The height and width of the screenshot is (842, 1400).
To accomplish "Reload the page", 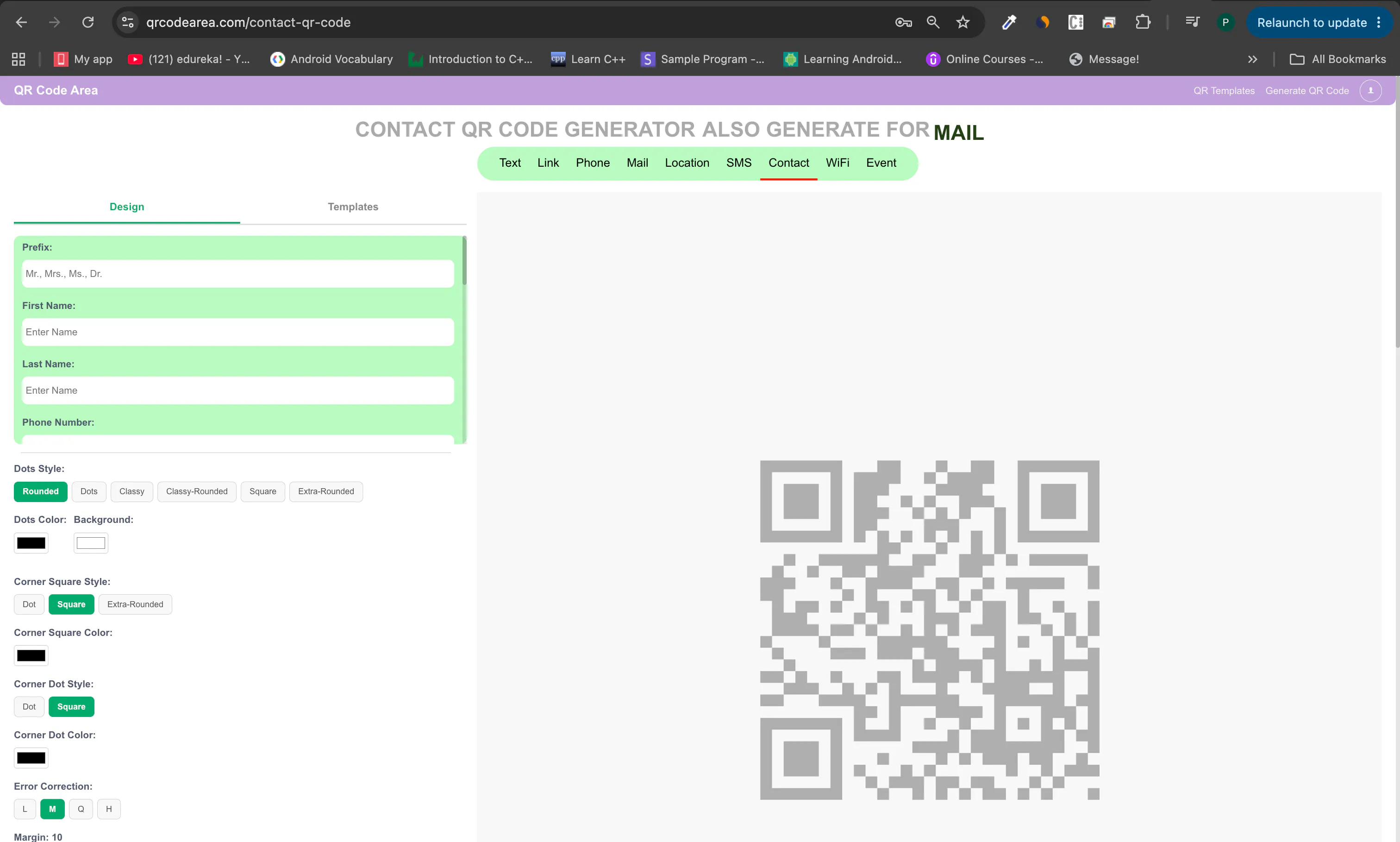I will click(88, 22).
